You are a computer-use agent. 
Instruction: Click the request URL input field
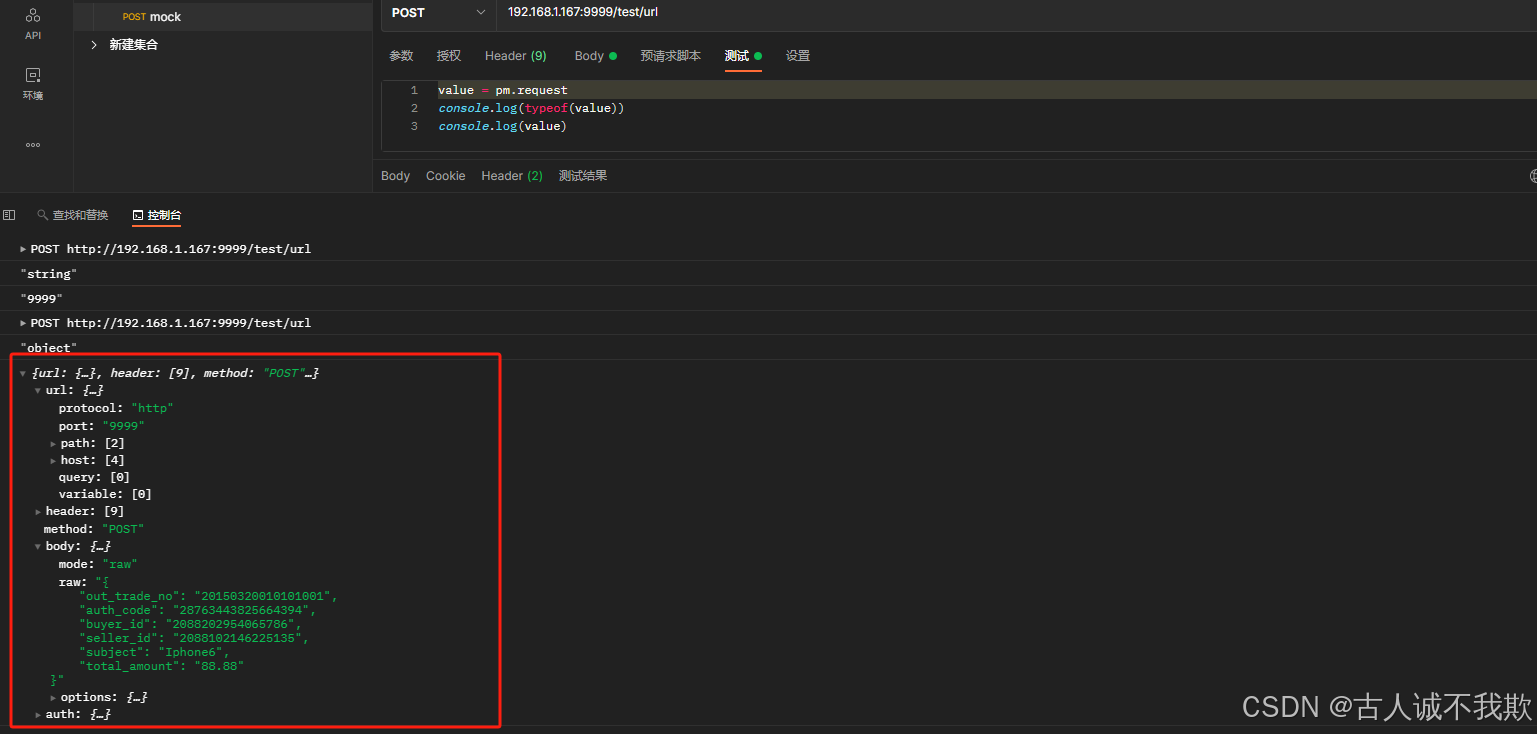click(1016, 13)
